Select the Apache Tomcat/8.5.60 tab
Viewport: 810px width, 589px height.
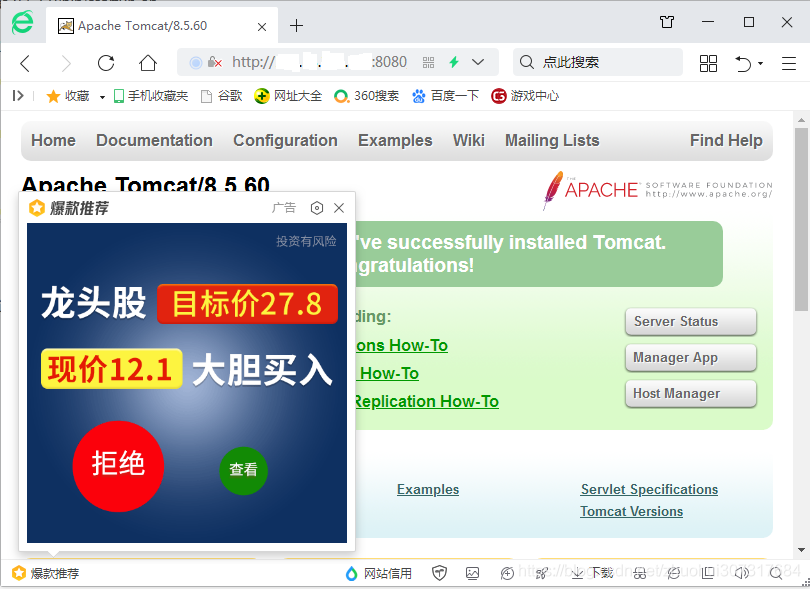(x=162, y=26)
